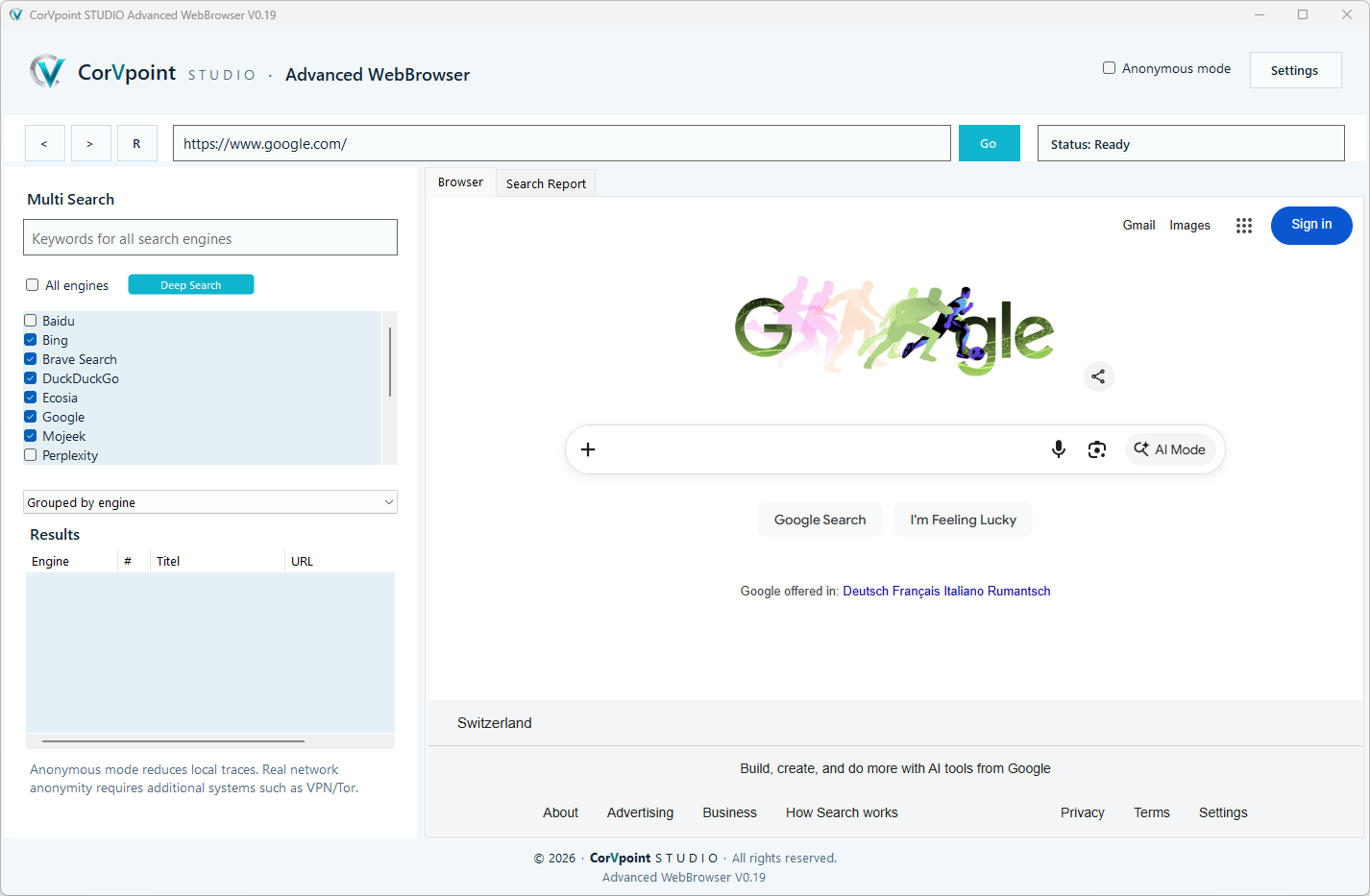Click the Switzerland location text
1370x896 pixels.
pos(494,723)
